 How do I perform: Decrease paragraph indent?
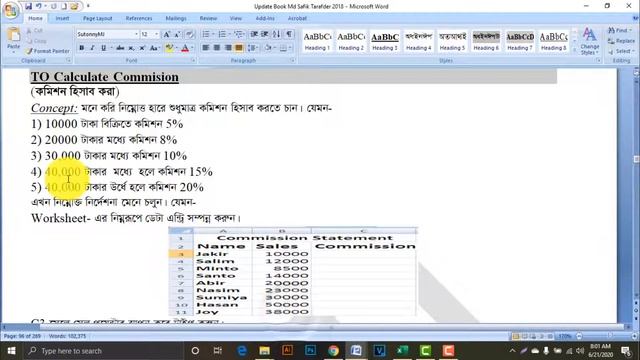point(254,34)
